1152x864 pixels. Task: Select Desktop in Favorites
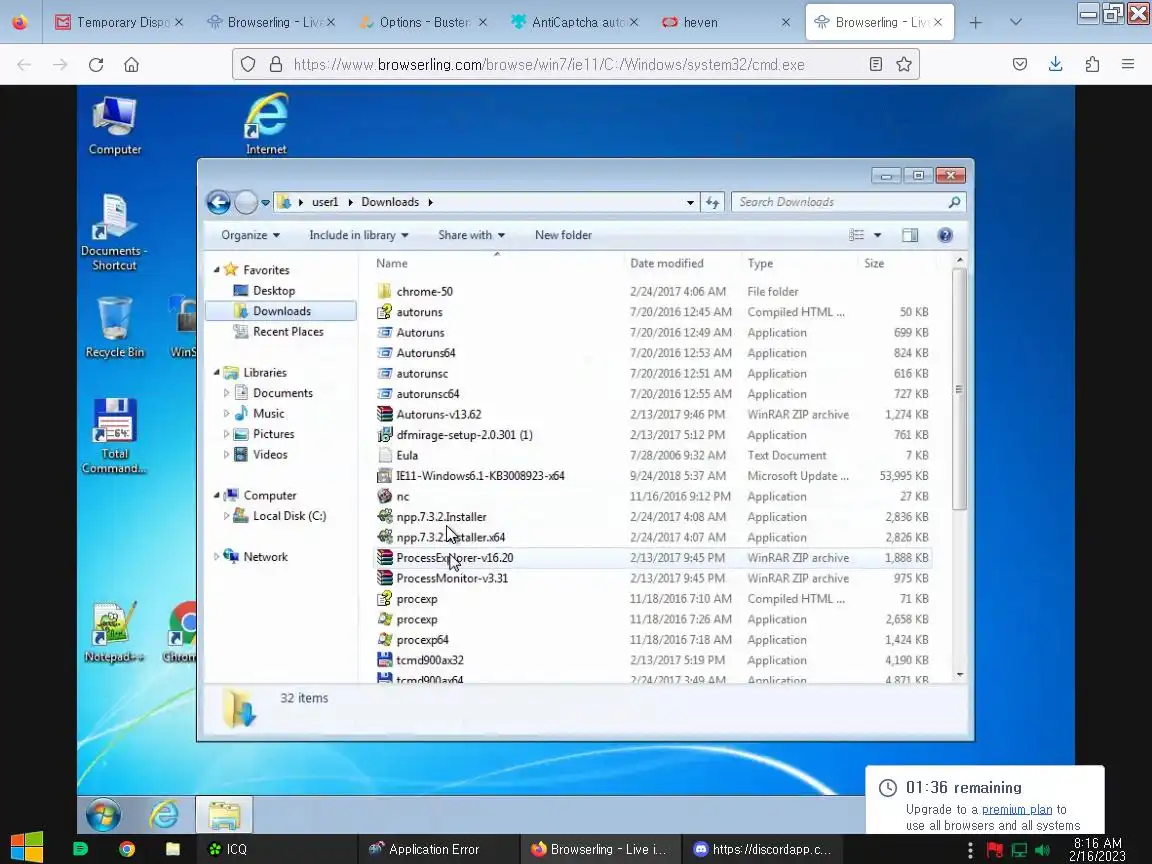(x=274, y=291)
